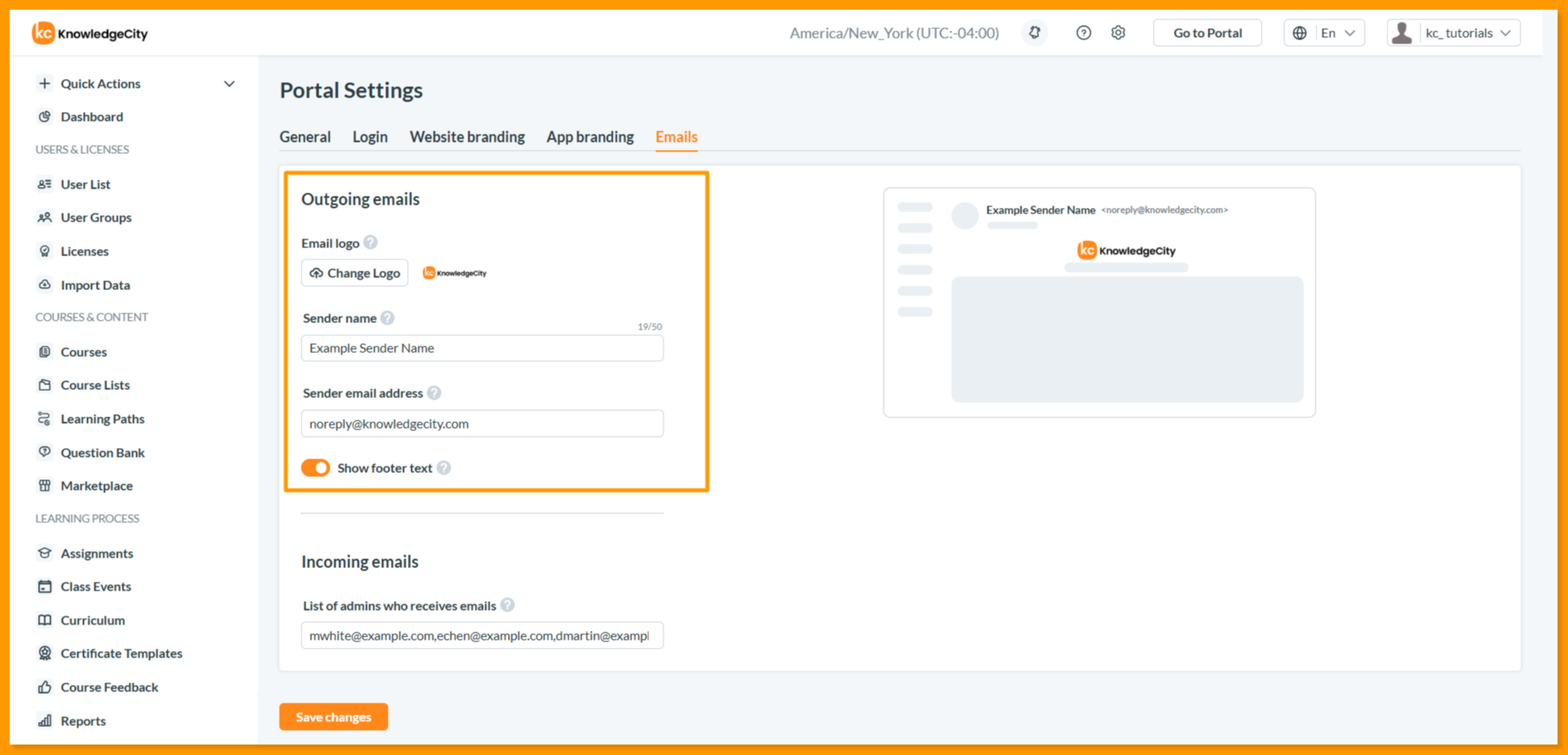The image size is (1568, 755).
Task: Click into the Sender email address field
Action: [482, 424]
